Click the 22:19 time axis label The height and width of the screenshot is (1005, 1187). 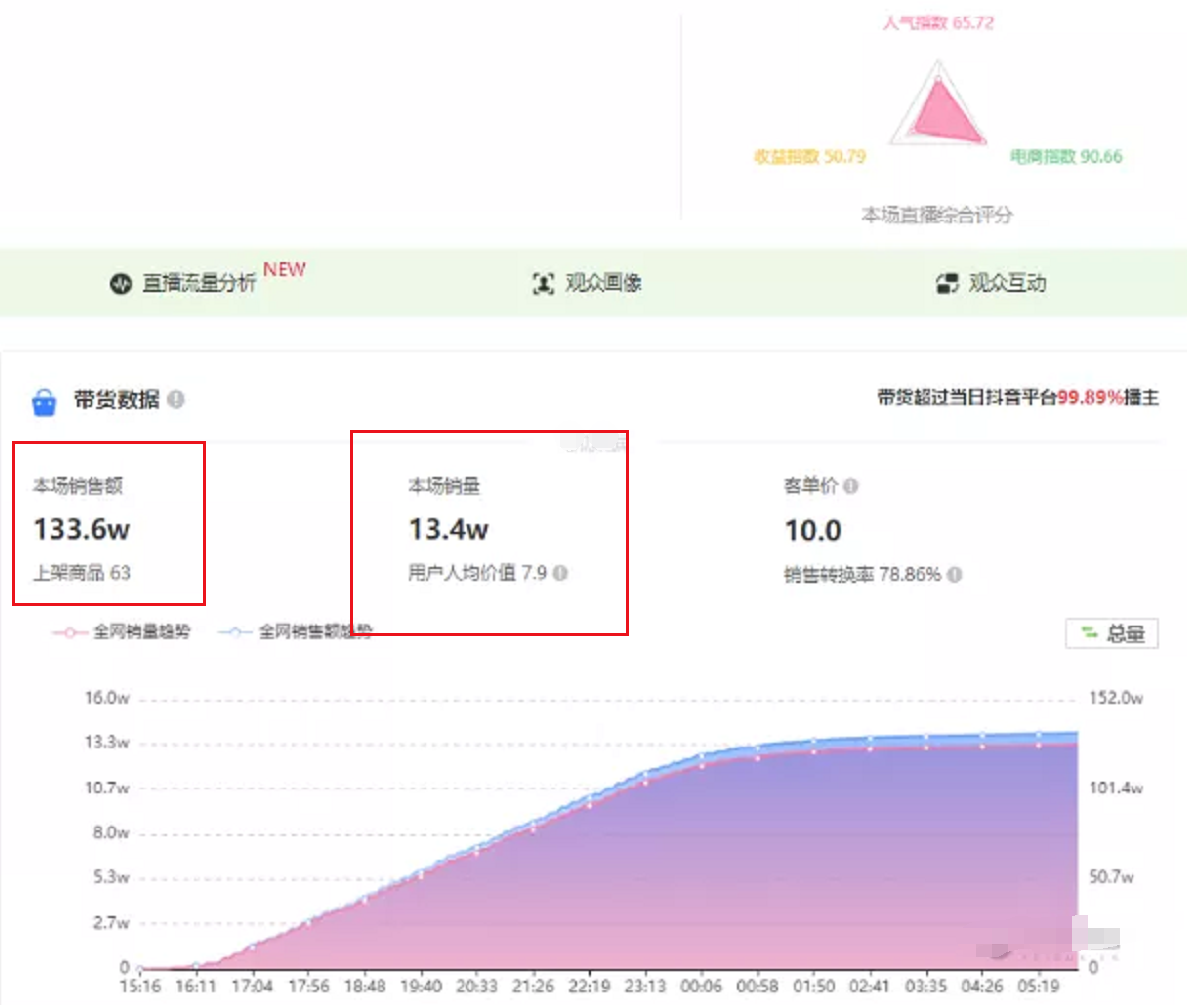589,986
